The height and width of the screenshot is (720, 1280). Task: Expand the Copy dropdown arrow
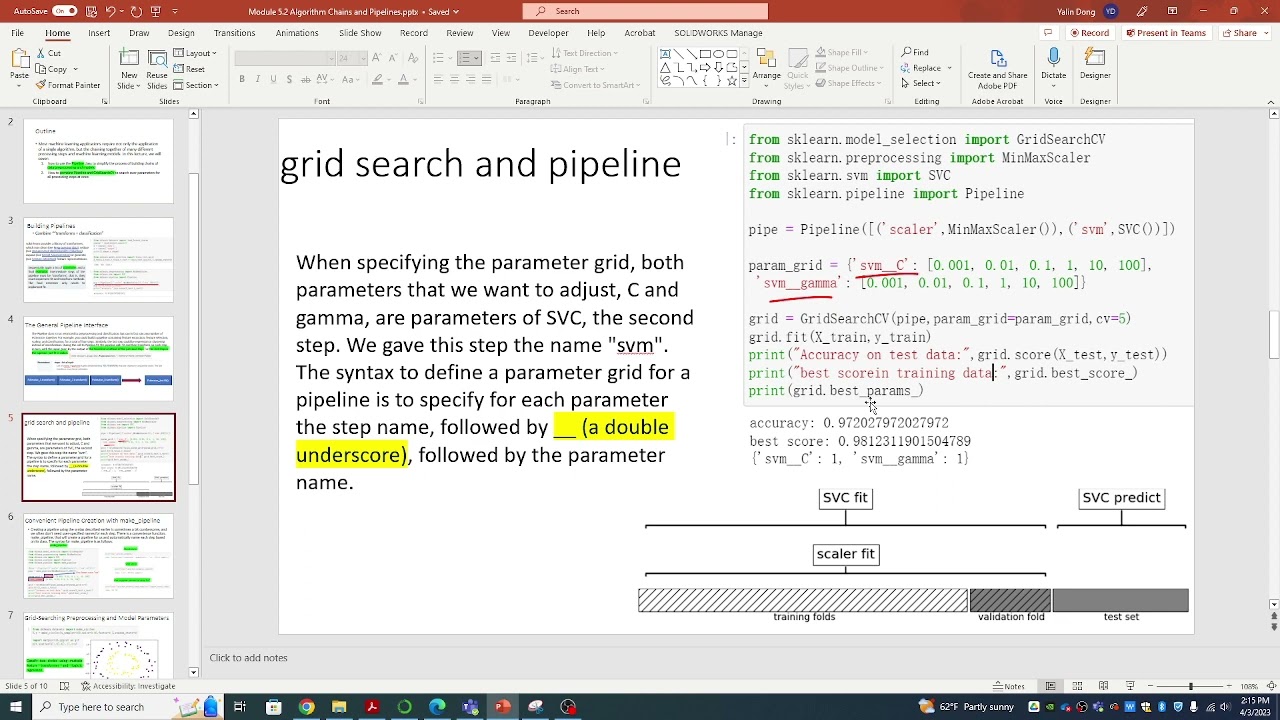tap(75, 69)
